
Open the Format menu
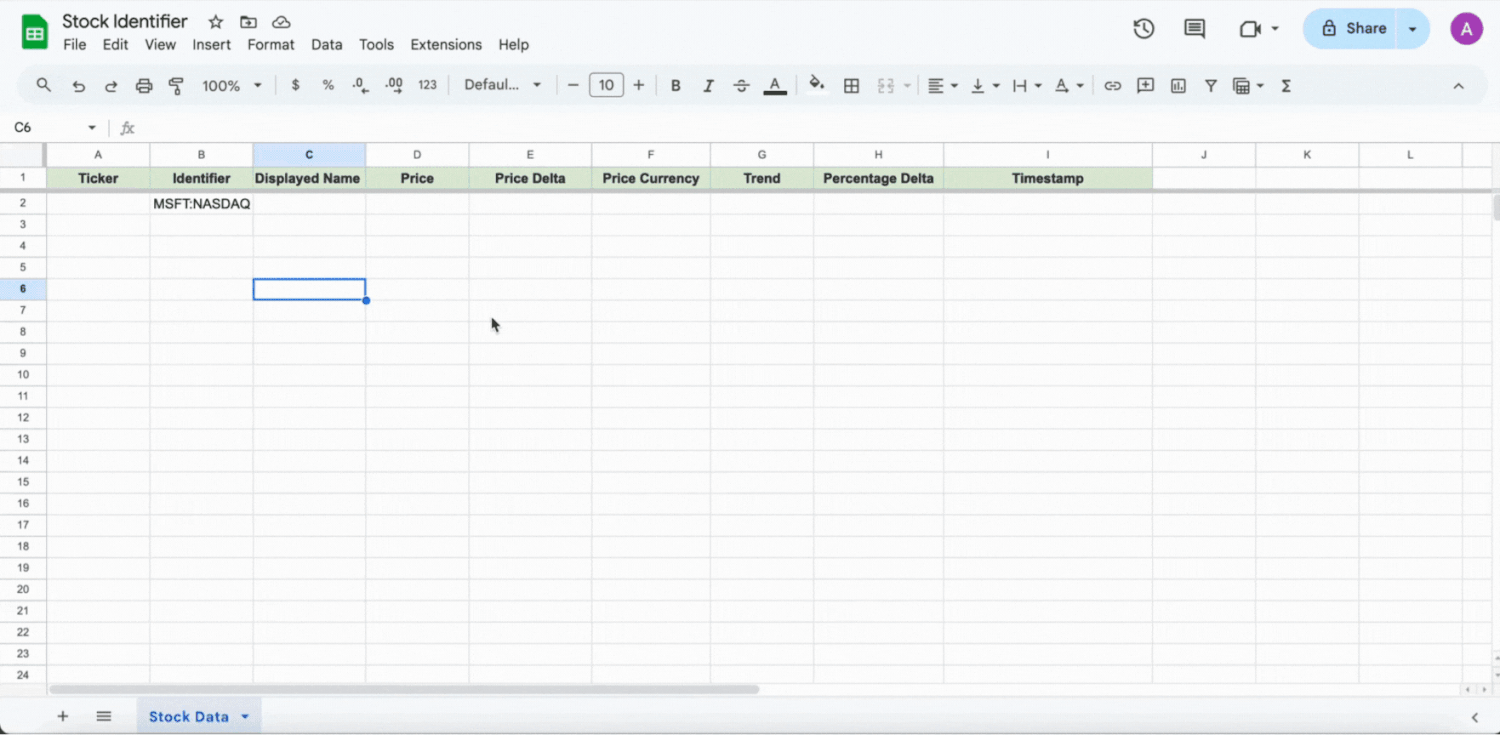(271, 45)
